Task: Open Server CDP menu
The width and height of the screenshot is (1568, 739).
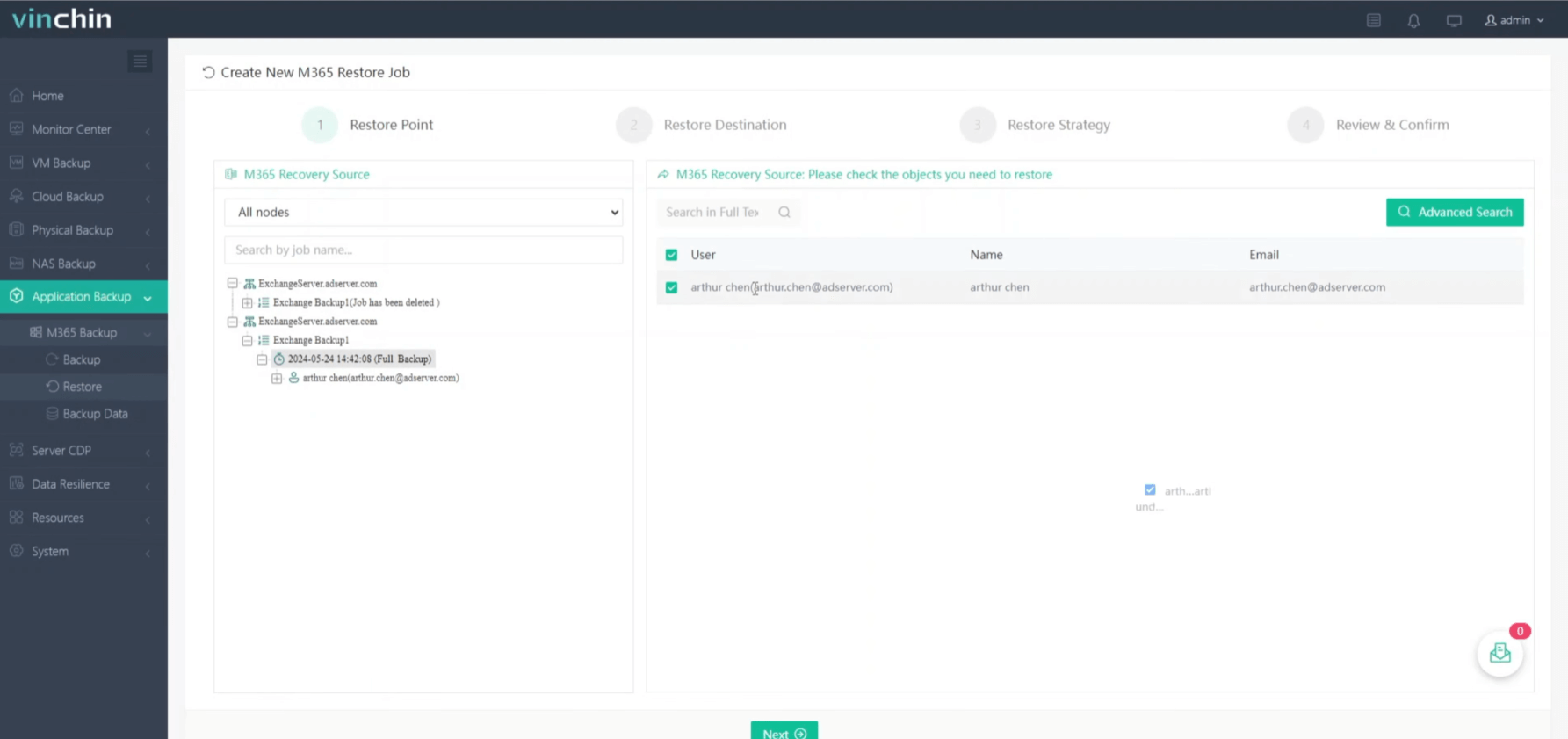Action: (61, 451)
